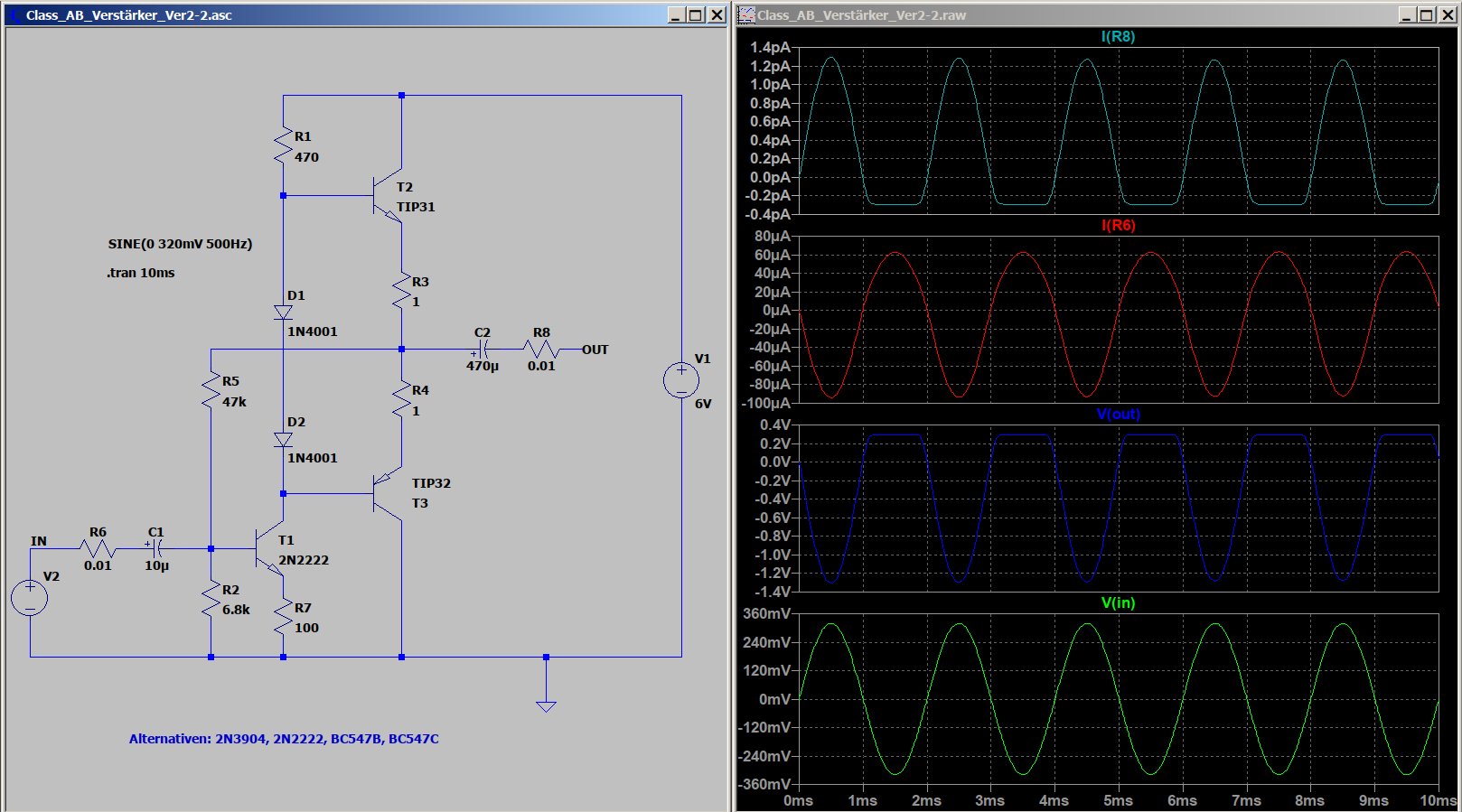Viewport: 1462px width, 812px height.
Task: Click the waveform window title bar icon
Action: 745,14
